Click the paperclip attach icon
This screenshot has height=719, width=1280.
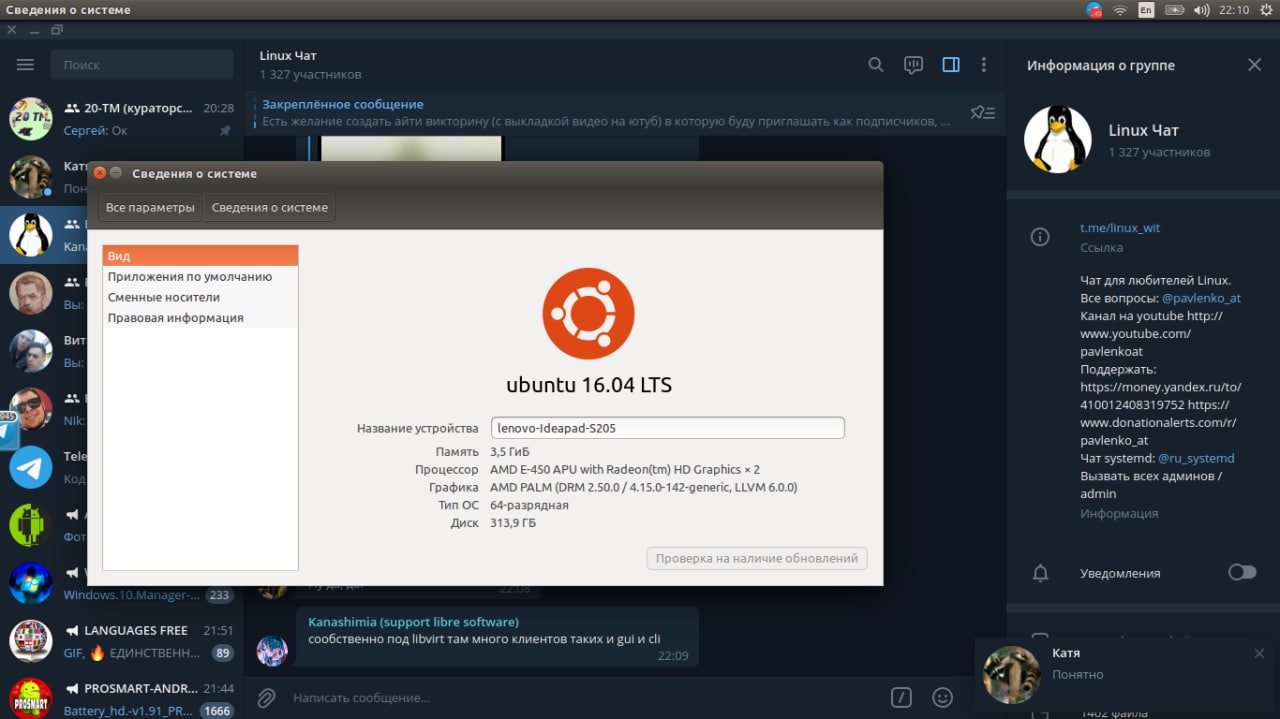pyautogui.click(x=266, y=697)
